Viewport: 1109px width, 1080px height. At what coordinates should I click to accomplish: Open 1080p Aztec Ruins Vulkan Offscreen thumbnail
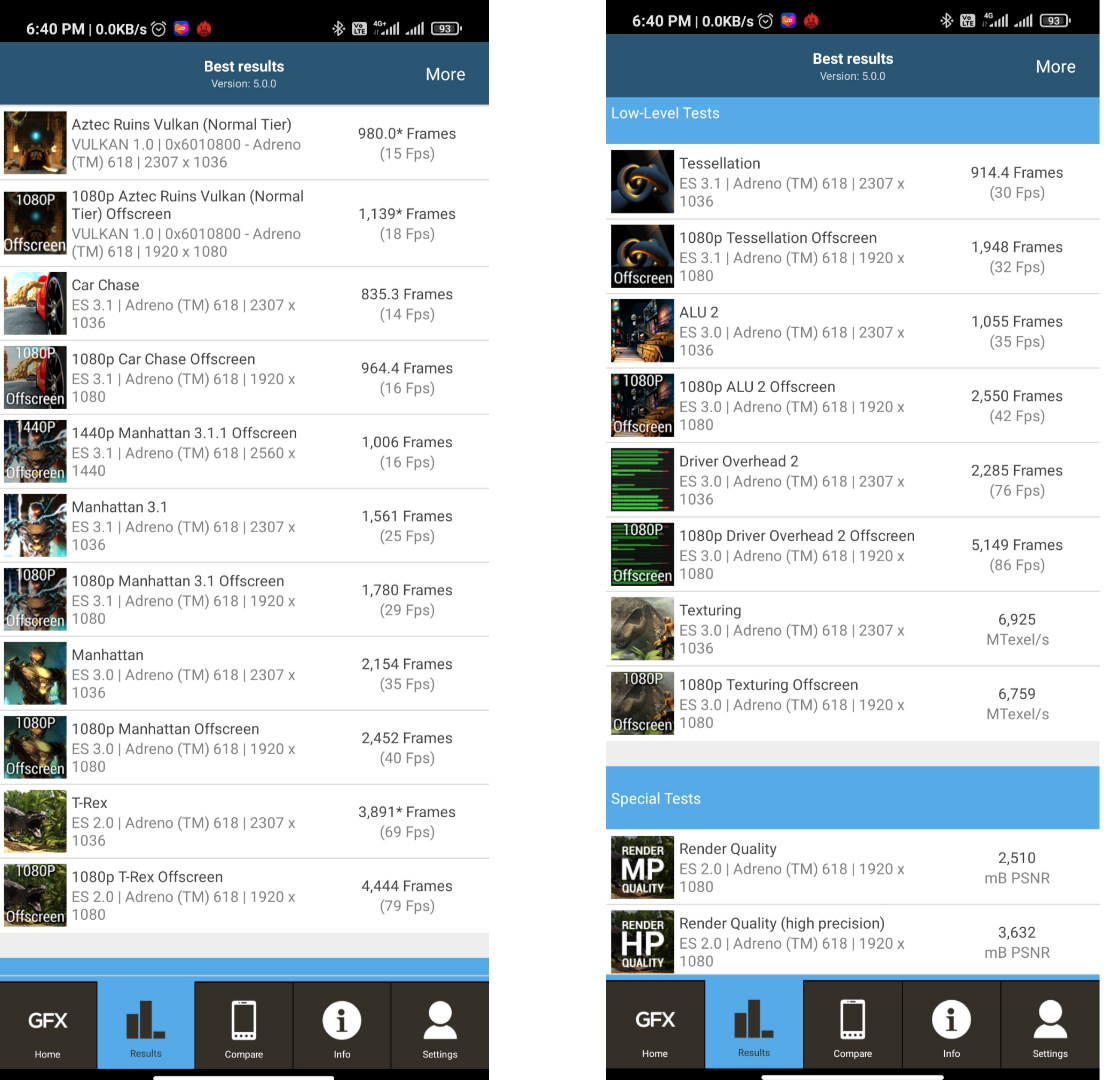[x=35, y=223]
